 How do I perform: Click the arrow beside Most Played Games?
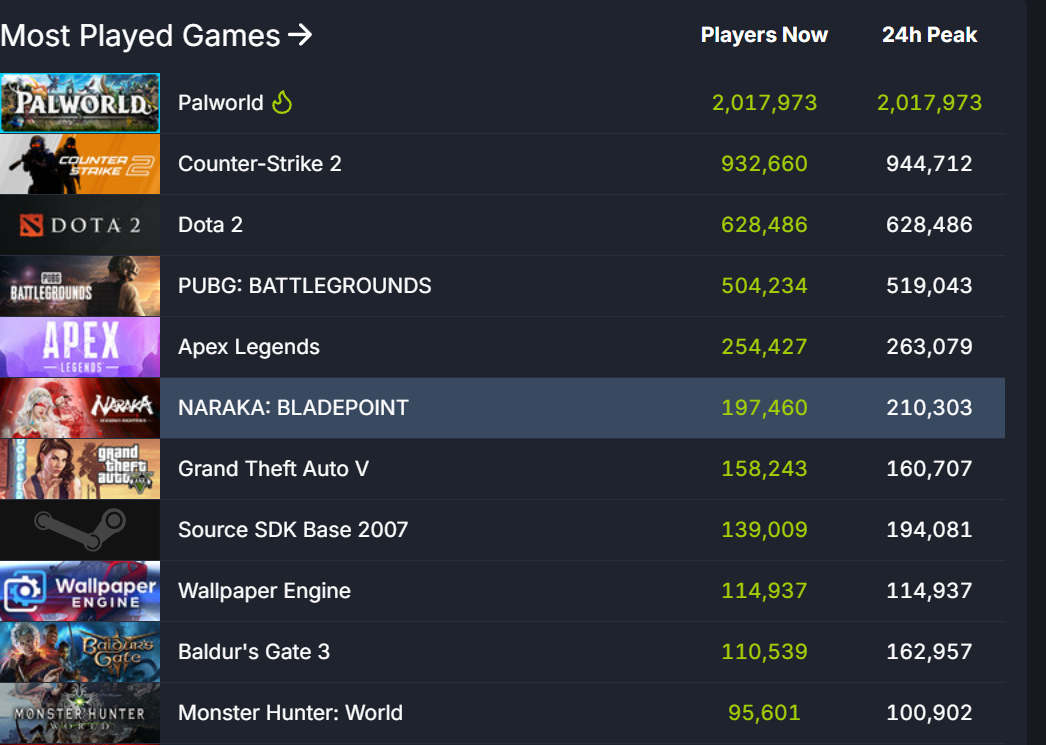[x=300, y=36]
